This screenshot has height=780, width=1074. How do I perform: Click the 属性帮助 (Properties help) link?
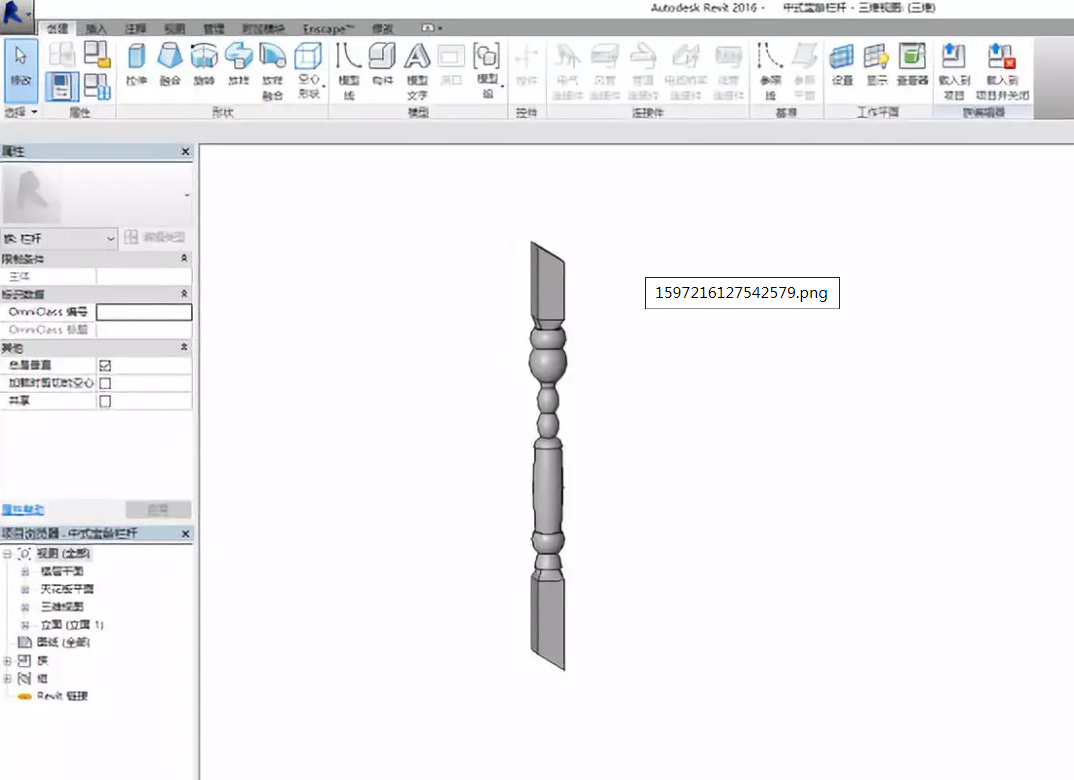pos(22,509)
